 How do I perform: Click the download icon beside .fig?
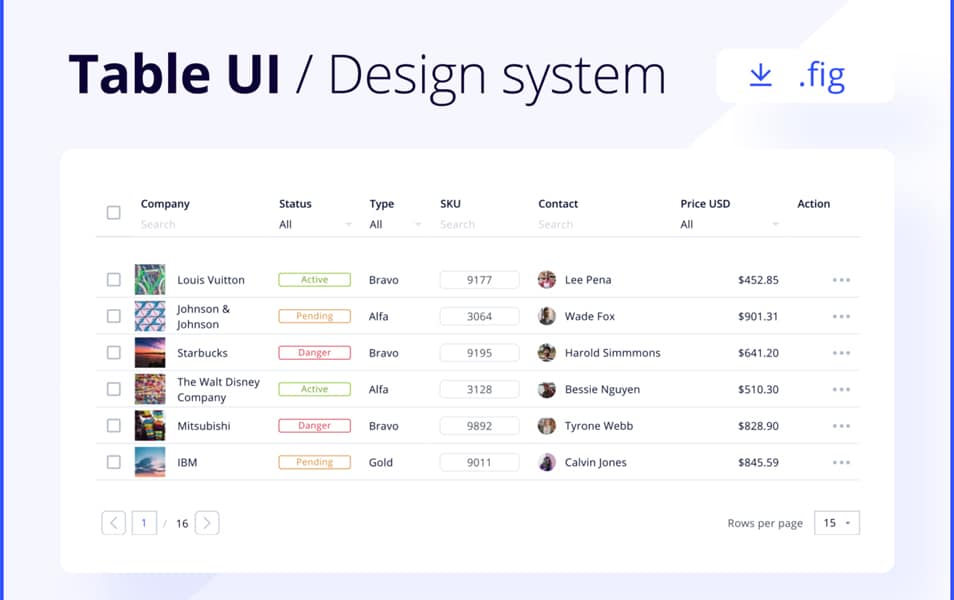pos(761,74)
